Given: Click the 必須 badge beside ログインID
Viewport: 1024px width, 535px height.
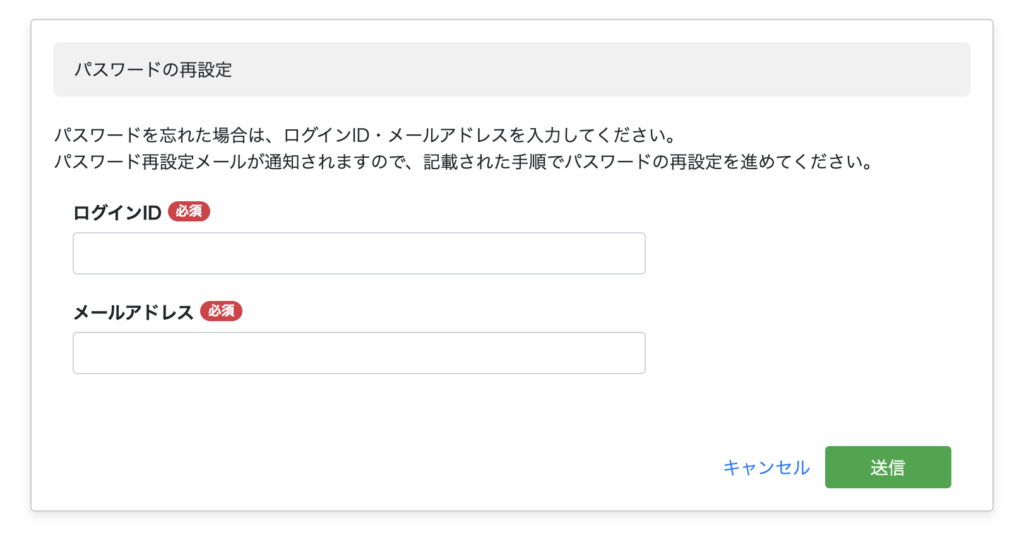Looking at the screenshot, I should (x=189, y=211).
